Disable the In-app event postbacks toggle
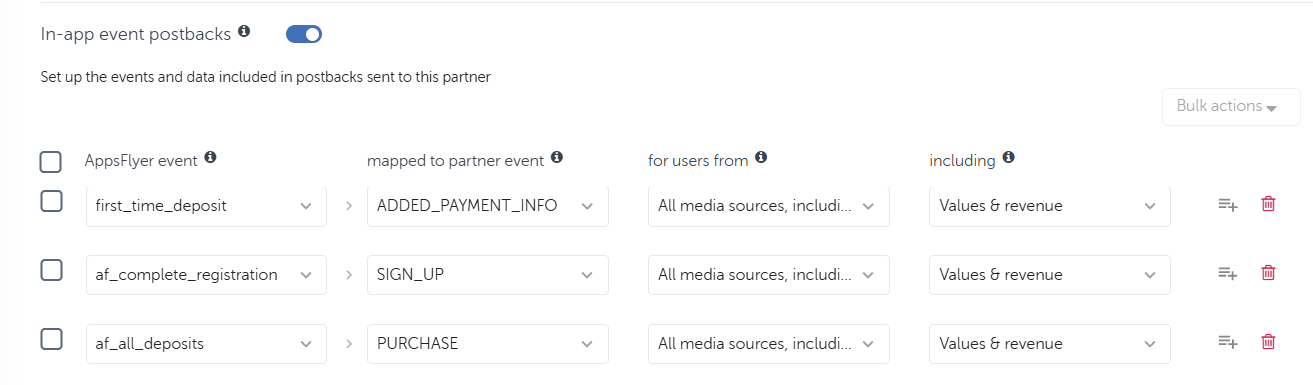This screenshot has height=385, width=1313. pos(304,34)
